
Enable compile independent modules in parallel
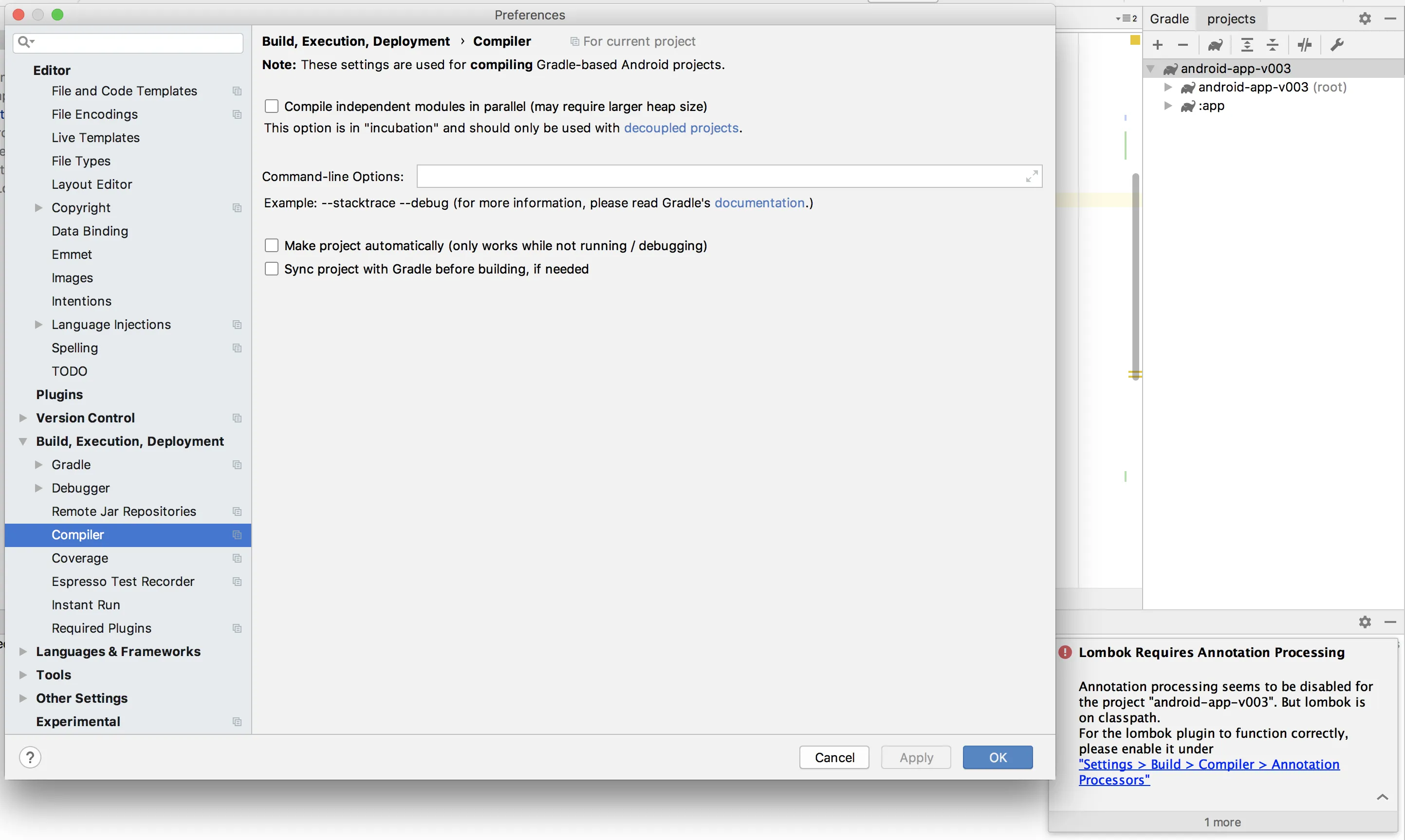coord(272,107)
